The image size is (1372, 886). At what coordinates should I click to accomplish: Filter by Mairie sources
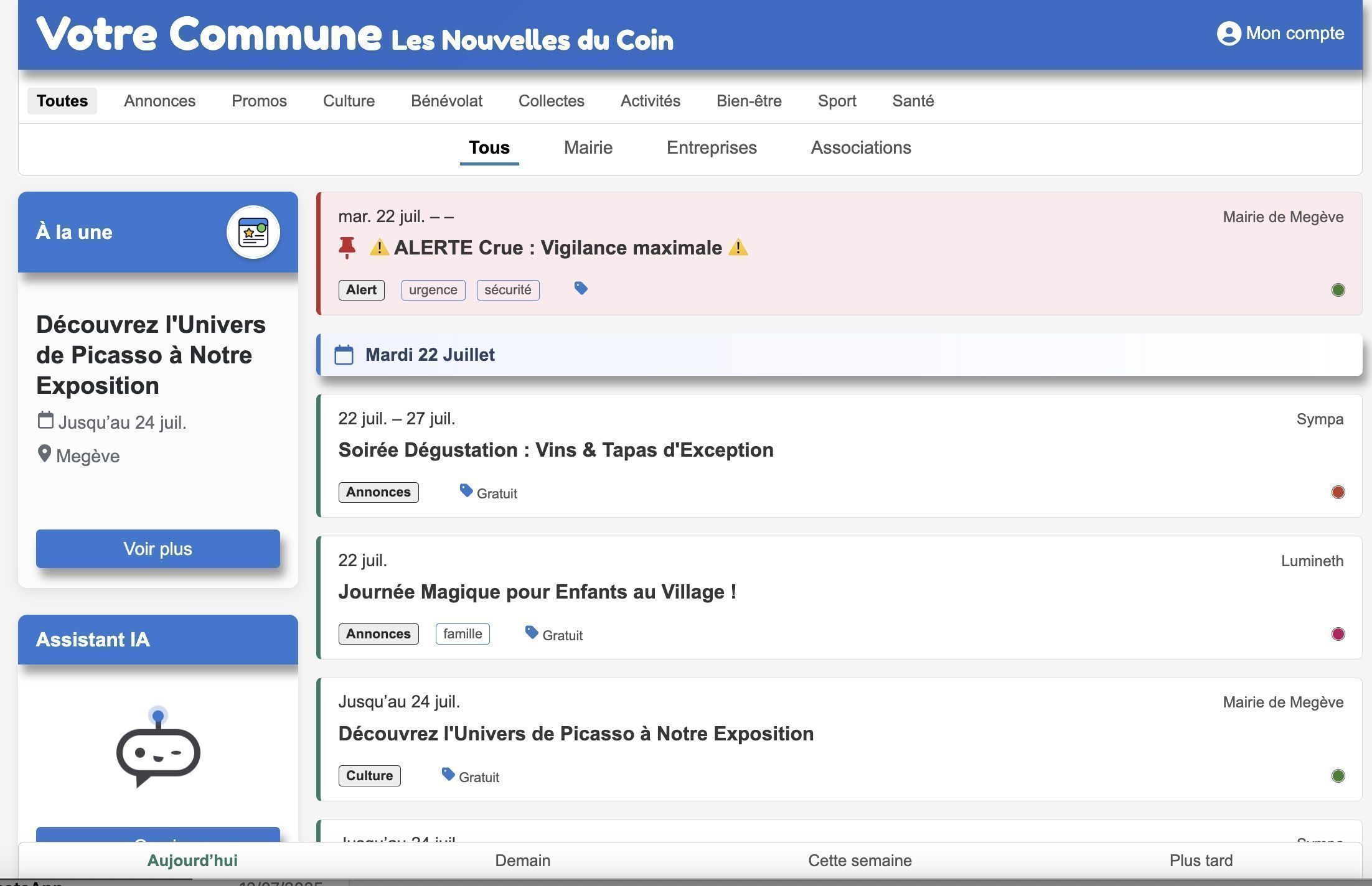(x=588, y=147)
